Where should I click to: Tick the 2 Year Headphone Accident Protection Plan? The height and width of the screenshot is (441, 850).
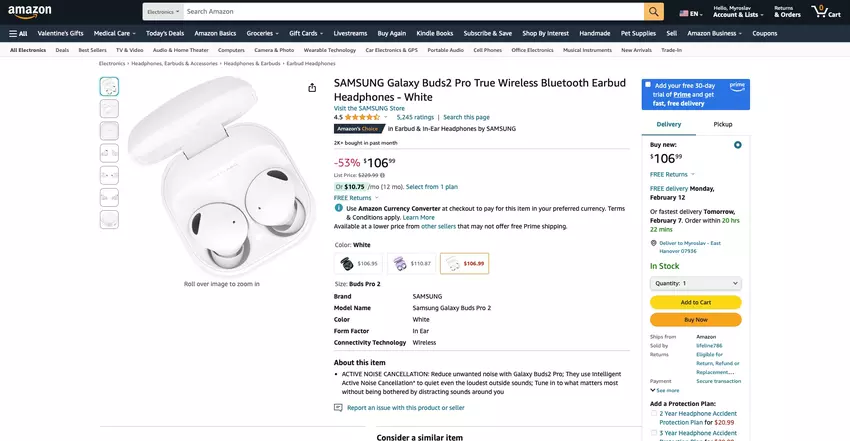coord(654,412)
